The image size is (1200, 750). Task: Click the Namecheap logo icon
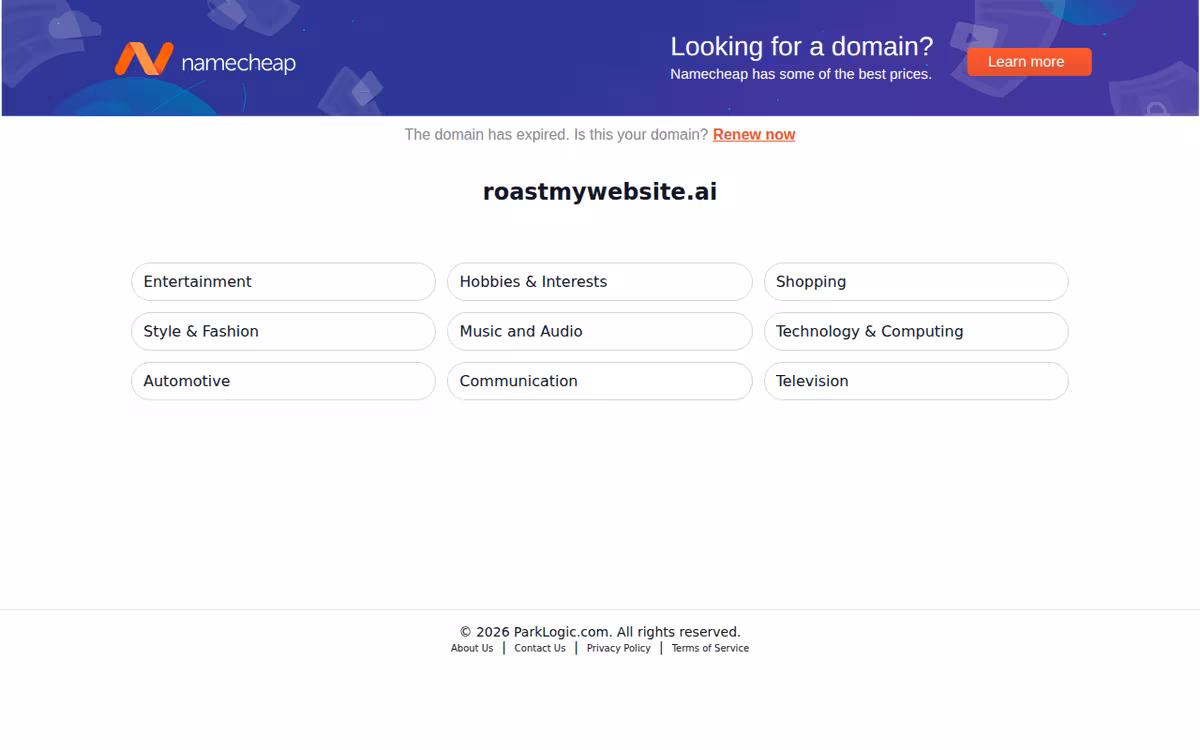coord(144,59)
